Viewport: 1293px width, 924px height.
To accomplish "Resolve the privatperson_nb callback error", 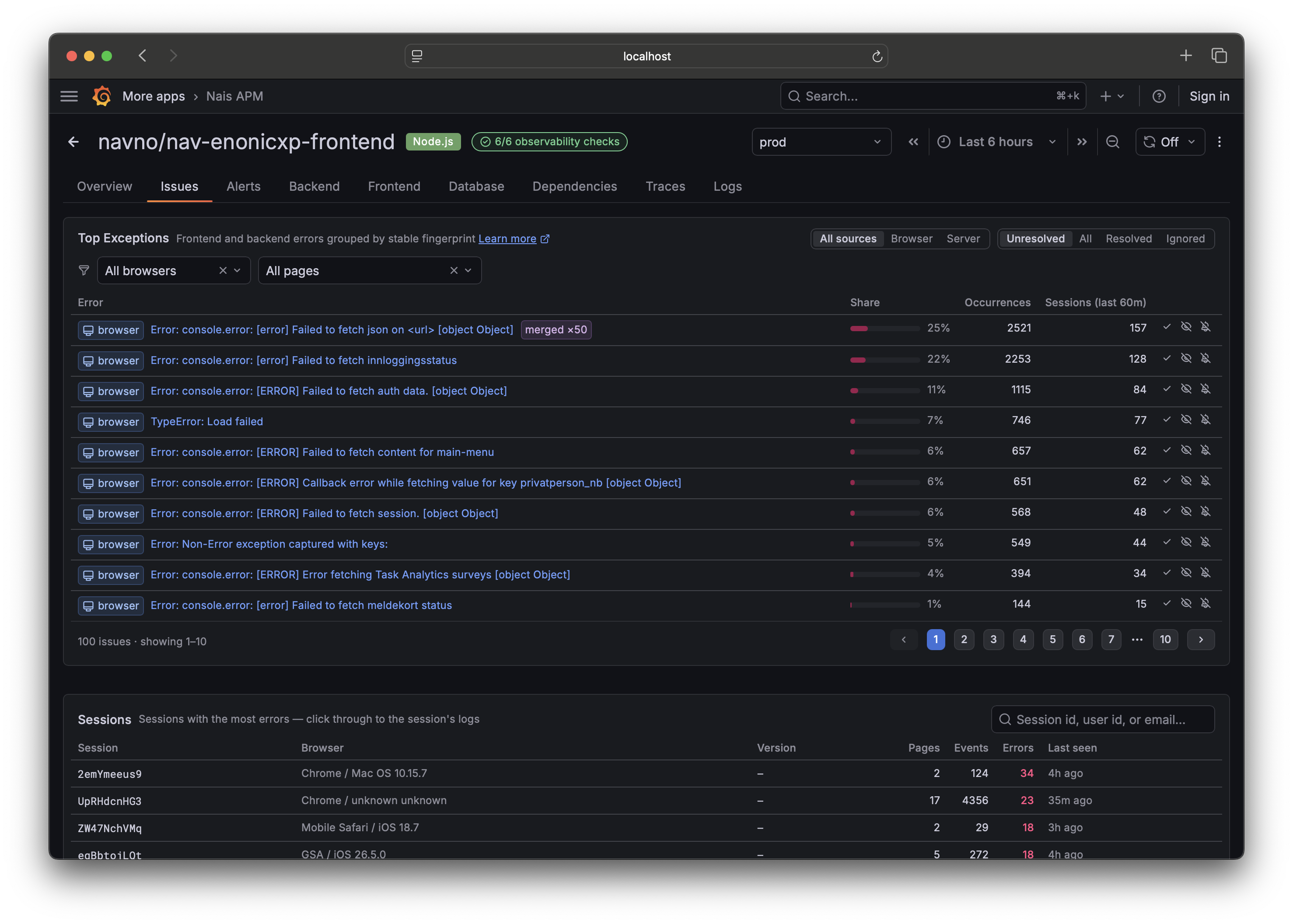I will (x=1166, y=481).
